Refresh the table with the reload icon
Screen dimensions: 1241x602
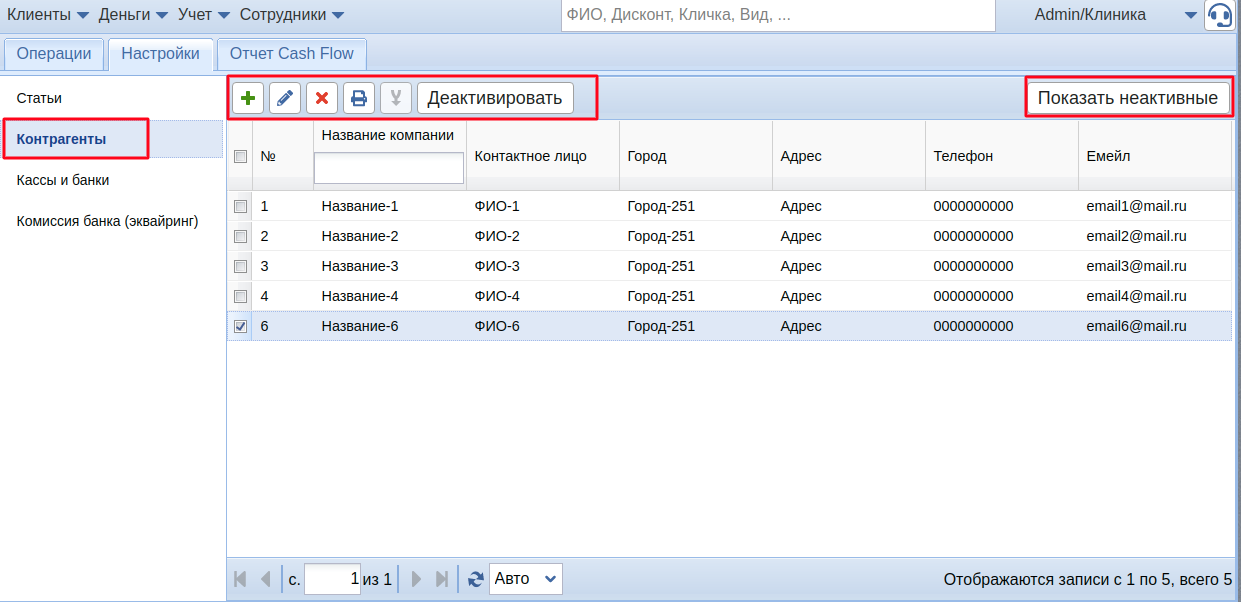click(476, 579)
